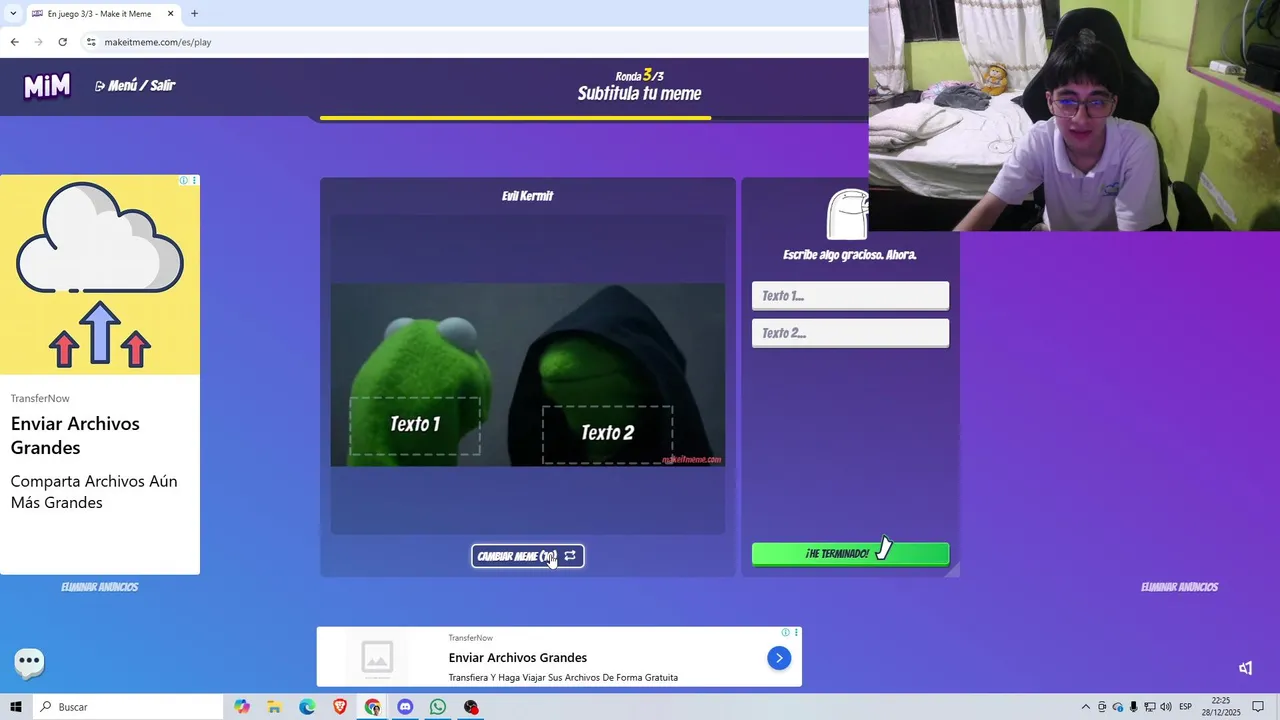Click the camera tray icon
Viewport: 1280px width, 720px height.
pos(1102,707)
